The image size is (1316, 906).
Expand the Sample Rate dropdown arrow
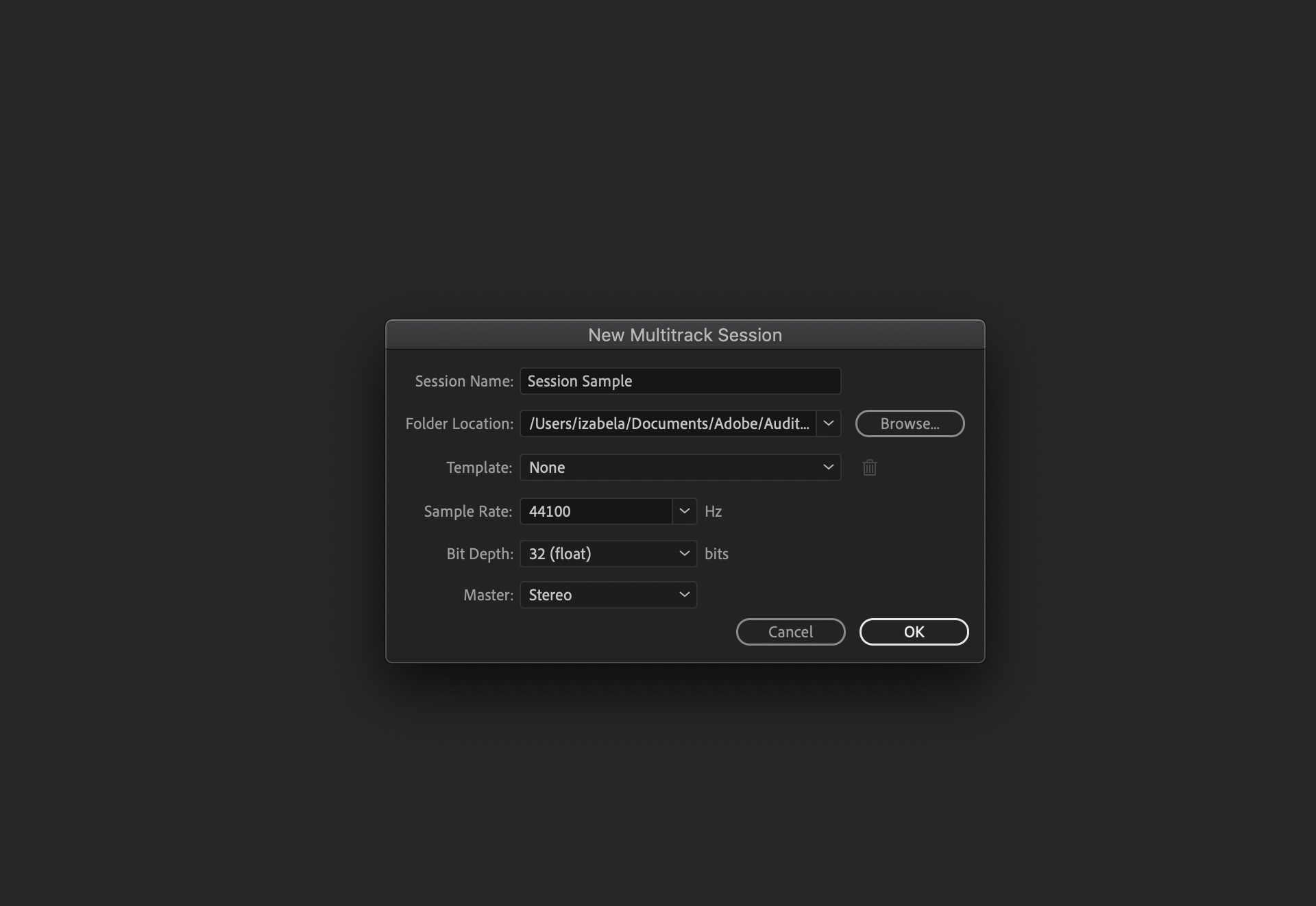coord(684,511)
